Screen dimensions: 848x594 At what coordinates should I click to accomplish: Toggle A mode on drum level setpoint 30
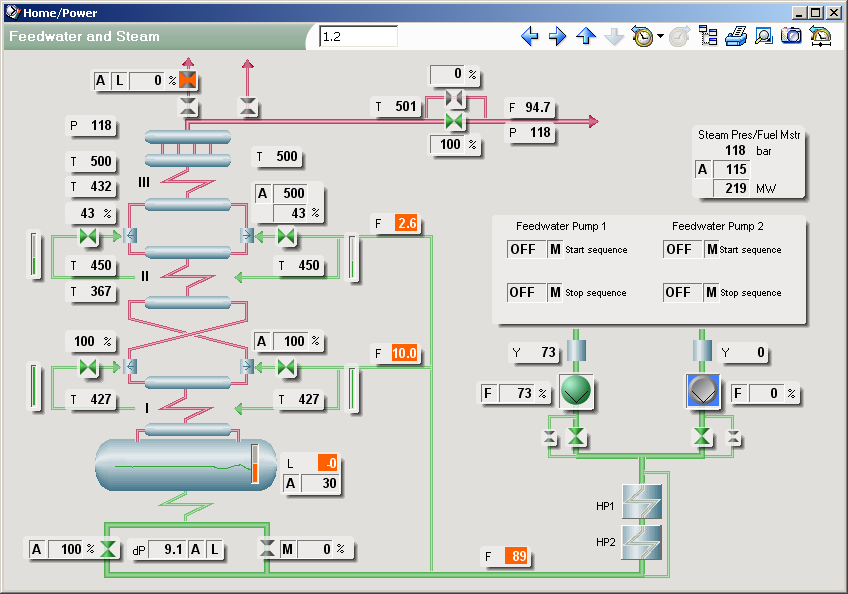pos(290,483)
